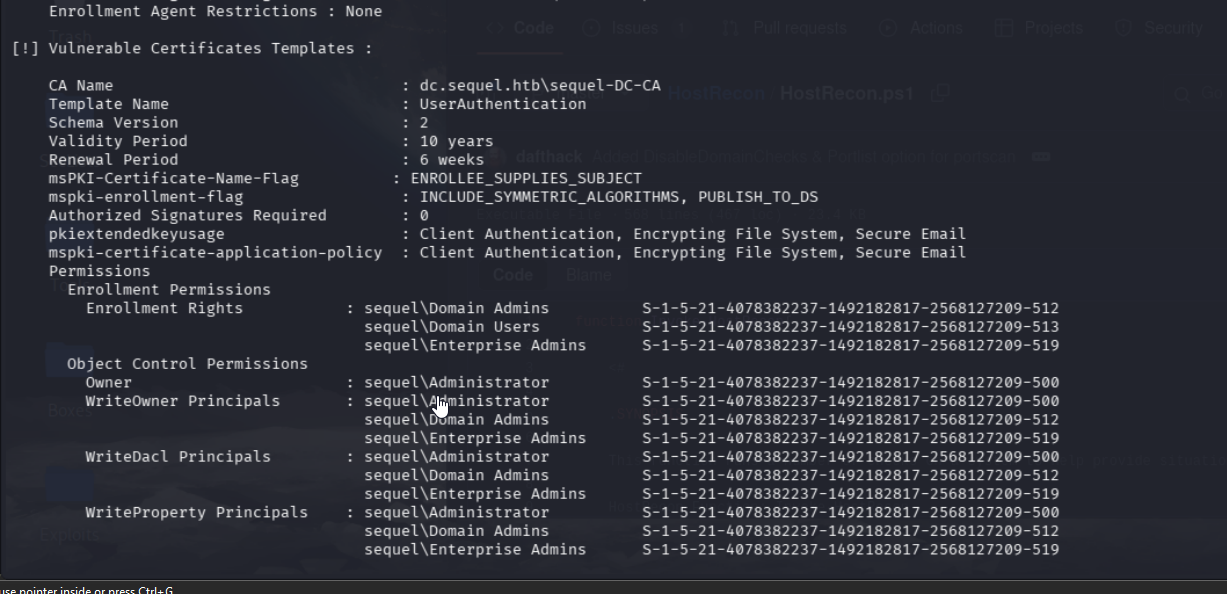
Task: Click the HostRecon.ps1 file name
Action: [x=846, y=94]
